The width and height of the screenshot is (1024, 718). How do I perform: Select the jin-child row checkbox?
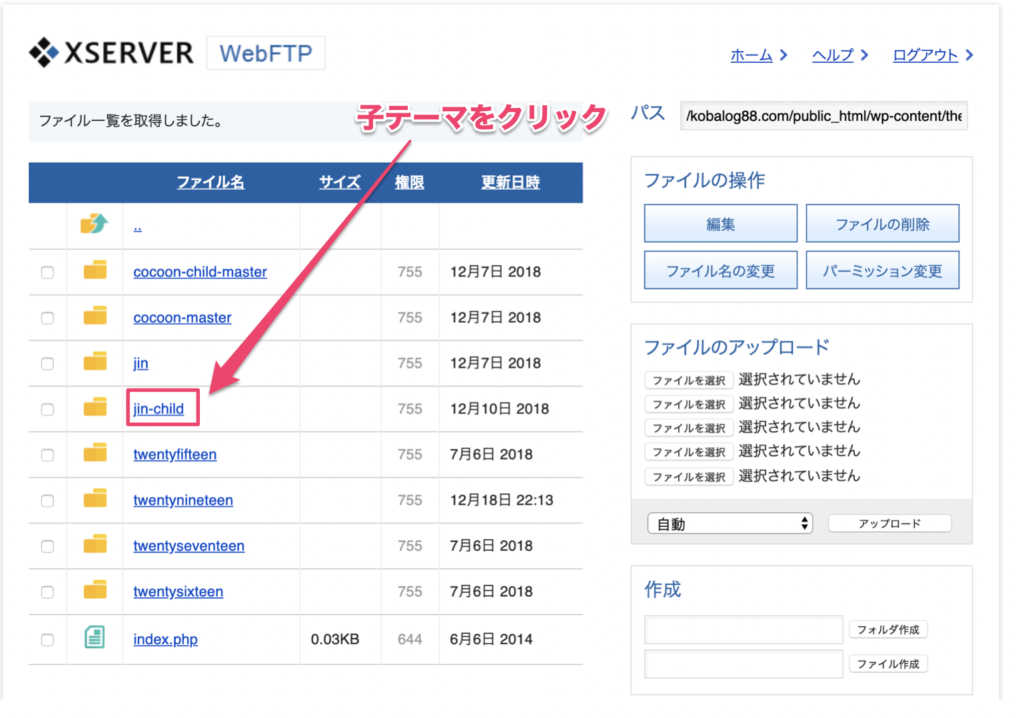pos(48,410)
